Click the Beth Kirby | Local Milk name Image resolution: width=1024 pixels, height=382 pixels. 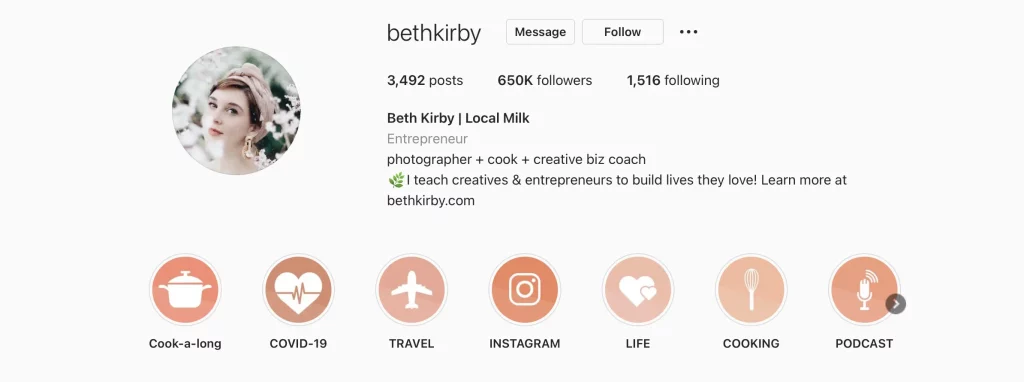click(x=458, y=119)
